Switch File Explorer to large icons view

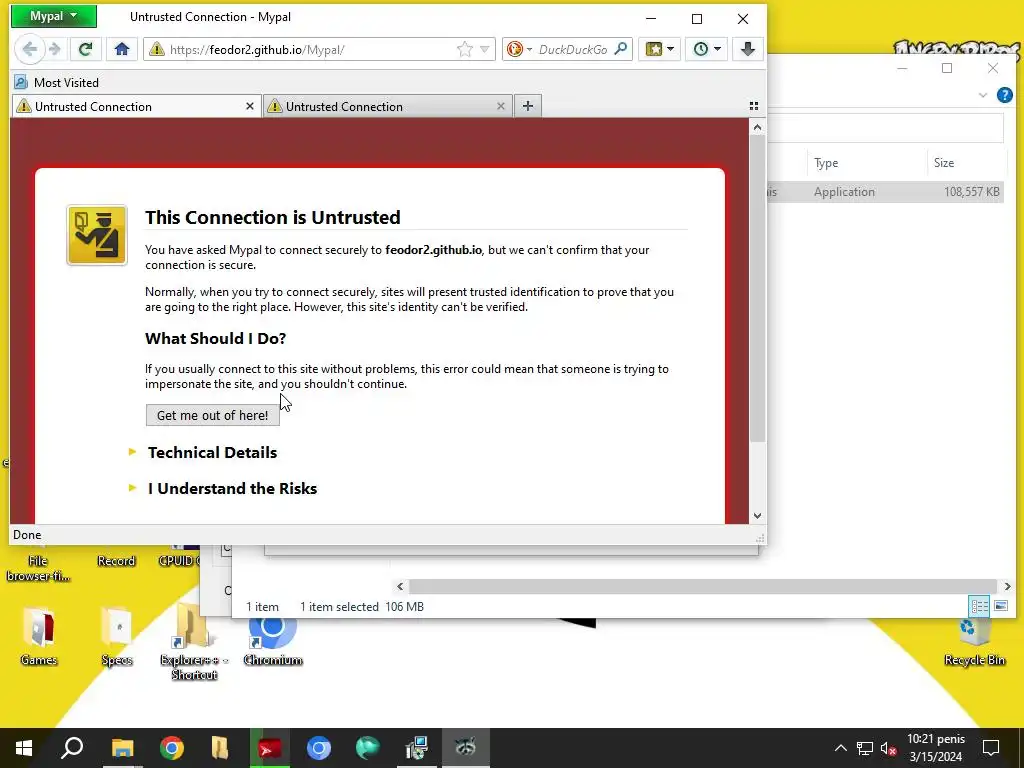(1000, 606)
